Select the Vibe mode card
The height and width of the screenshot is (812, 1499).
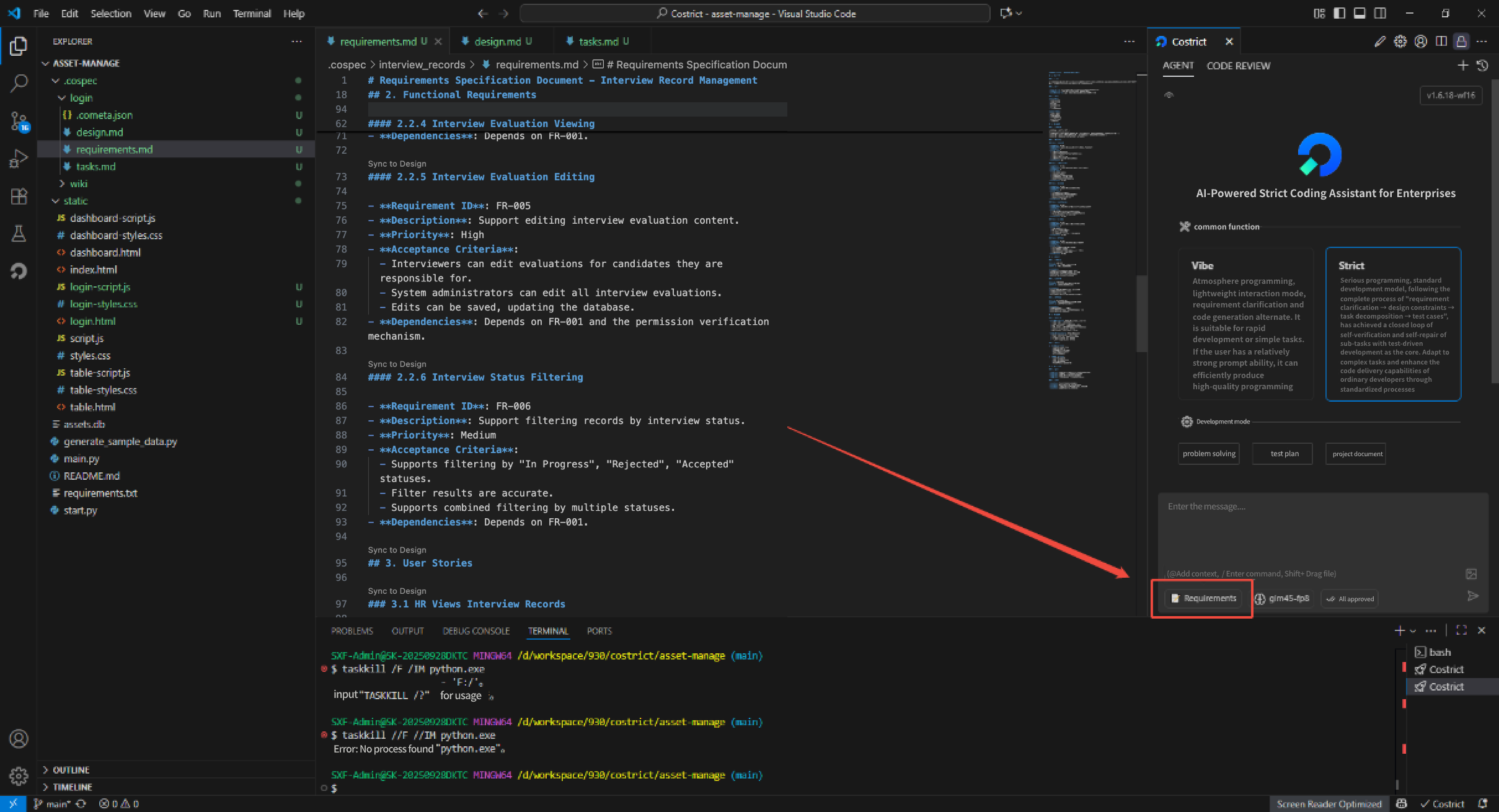(1245, 324)
